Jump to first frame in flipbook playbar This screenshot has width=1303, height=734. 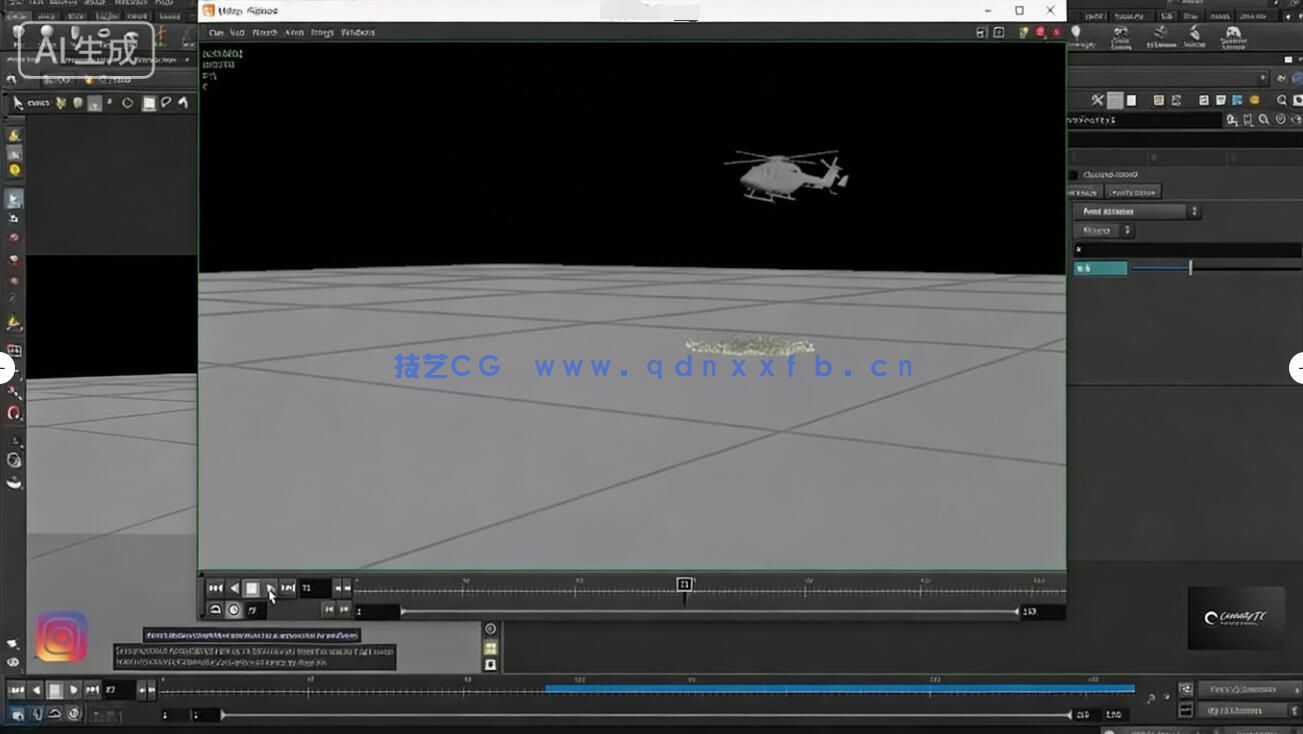click(215, 588)
